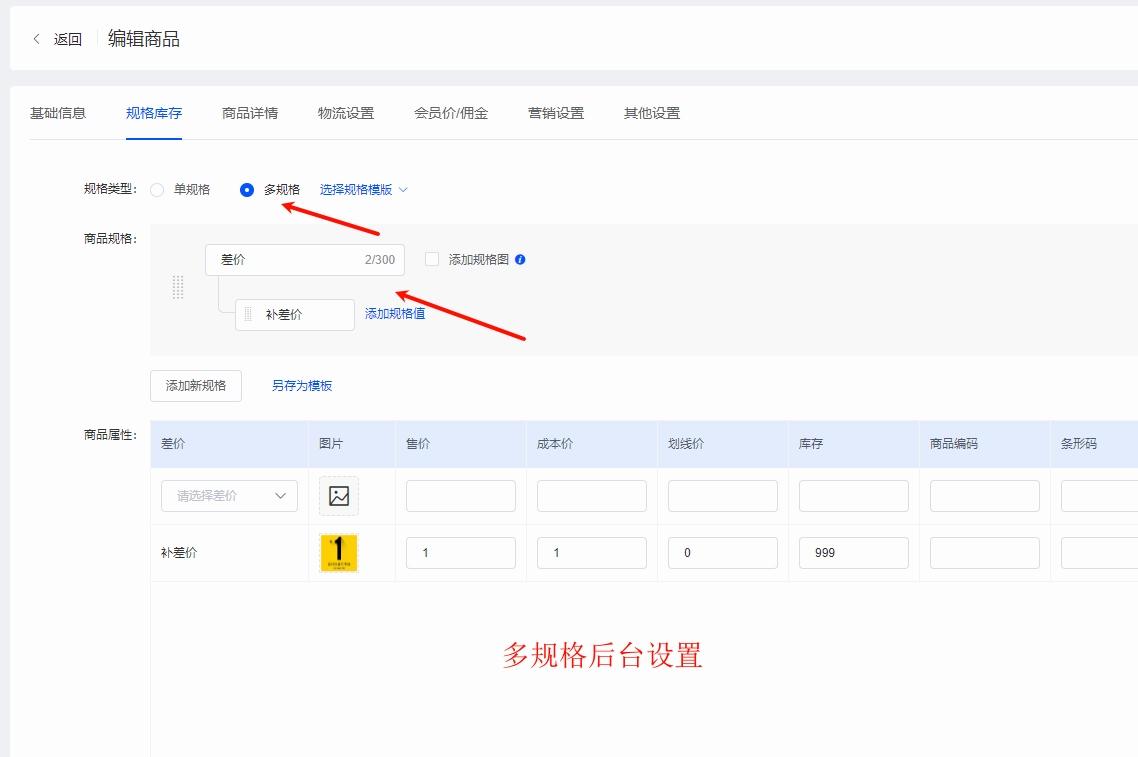
Task: Click the drag handle inside the 补差价 value box
Action: [x=248, y=315]
